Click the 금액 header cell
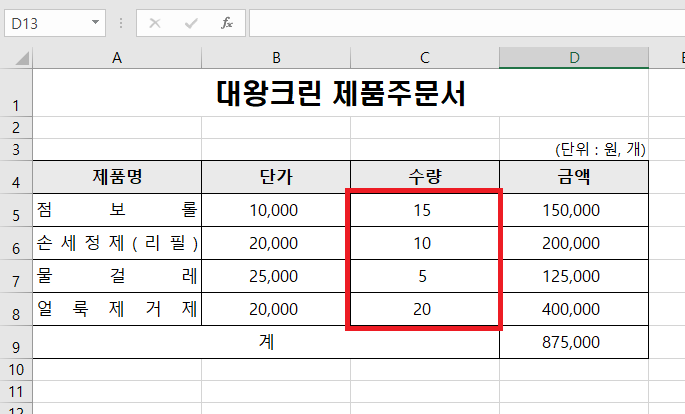Viewport: 685px width, 414px height. pos(574,177)
